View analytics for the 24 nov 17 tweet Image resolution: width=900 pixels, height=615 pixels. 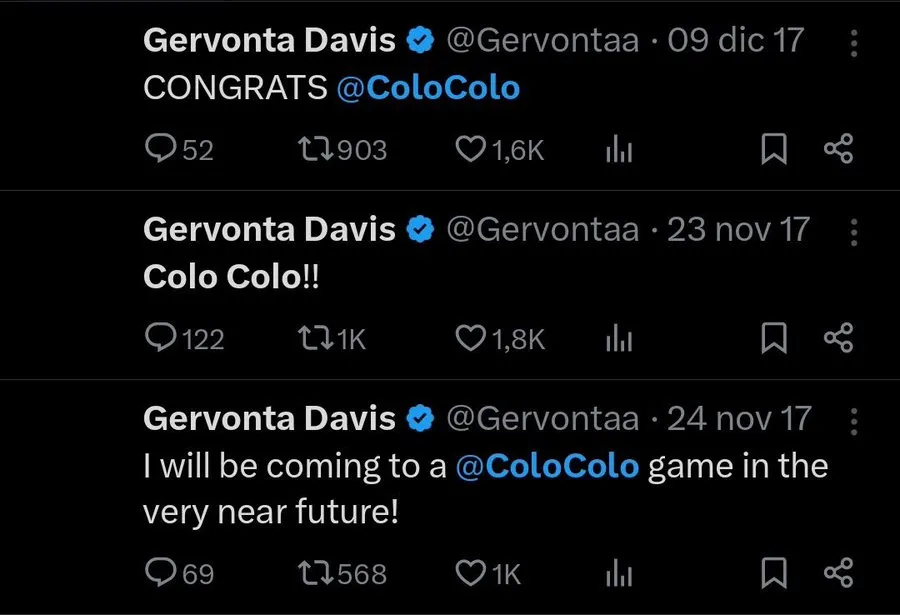point(620,574)
